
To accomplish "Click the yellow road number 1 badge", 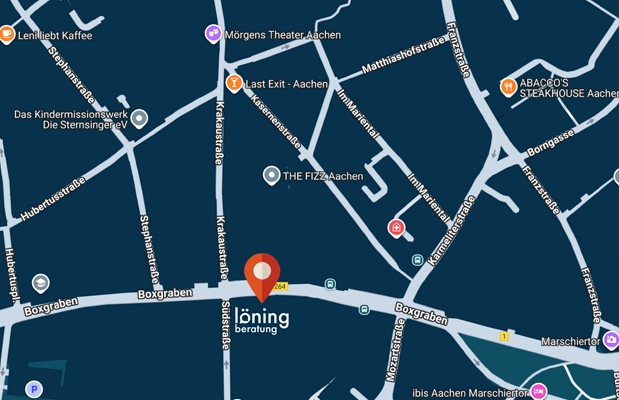I will click(504, 336).
